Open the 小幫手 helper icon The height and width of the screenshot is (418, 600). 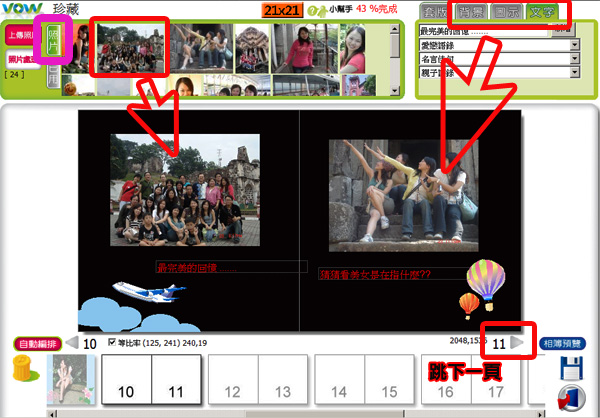tap(317, 11)
